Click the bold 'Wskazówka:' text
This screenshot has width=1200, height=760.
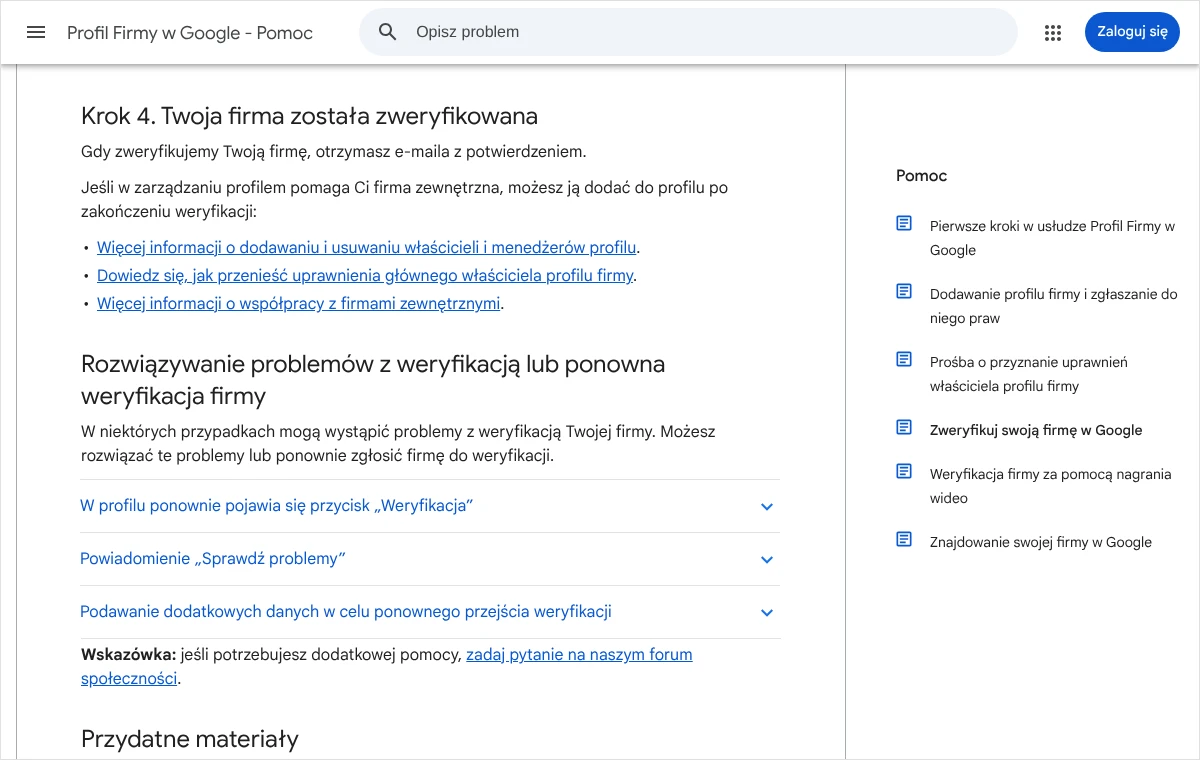coord(128,655)
